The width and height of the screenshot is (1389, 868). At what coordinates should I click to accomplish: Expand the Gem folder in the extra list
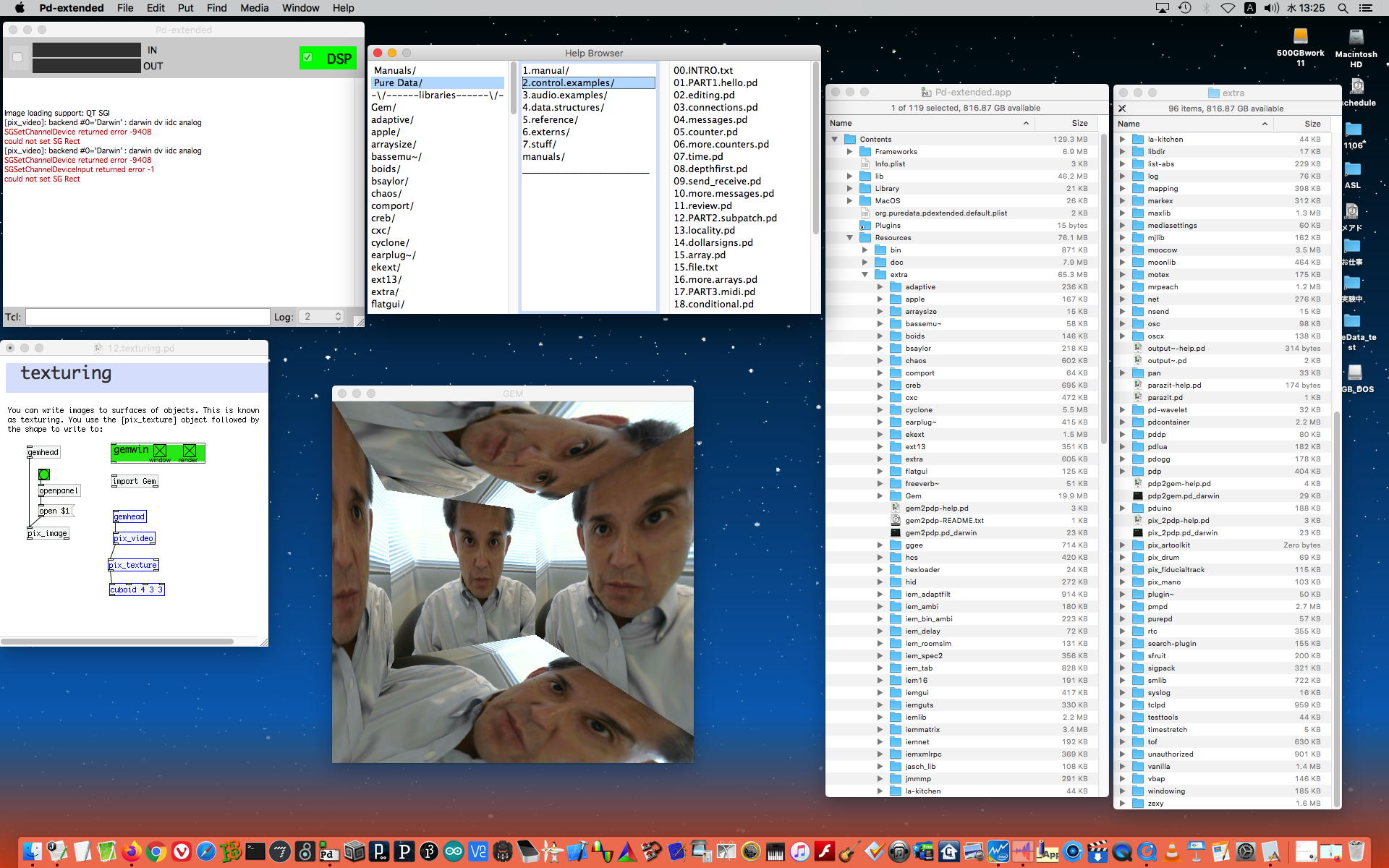(880, 495)
